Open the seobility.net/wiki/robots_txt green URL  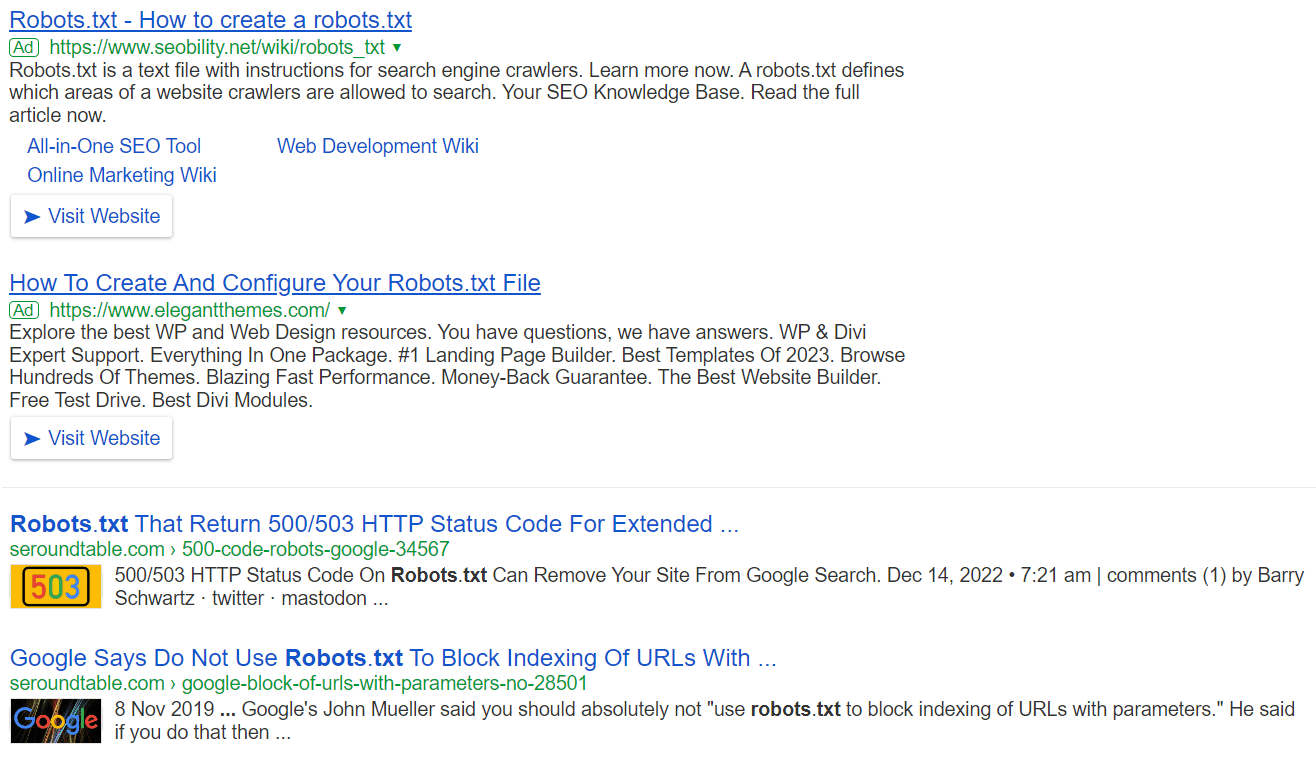(x=217, y=47)
